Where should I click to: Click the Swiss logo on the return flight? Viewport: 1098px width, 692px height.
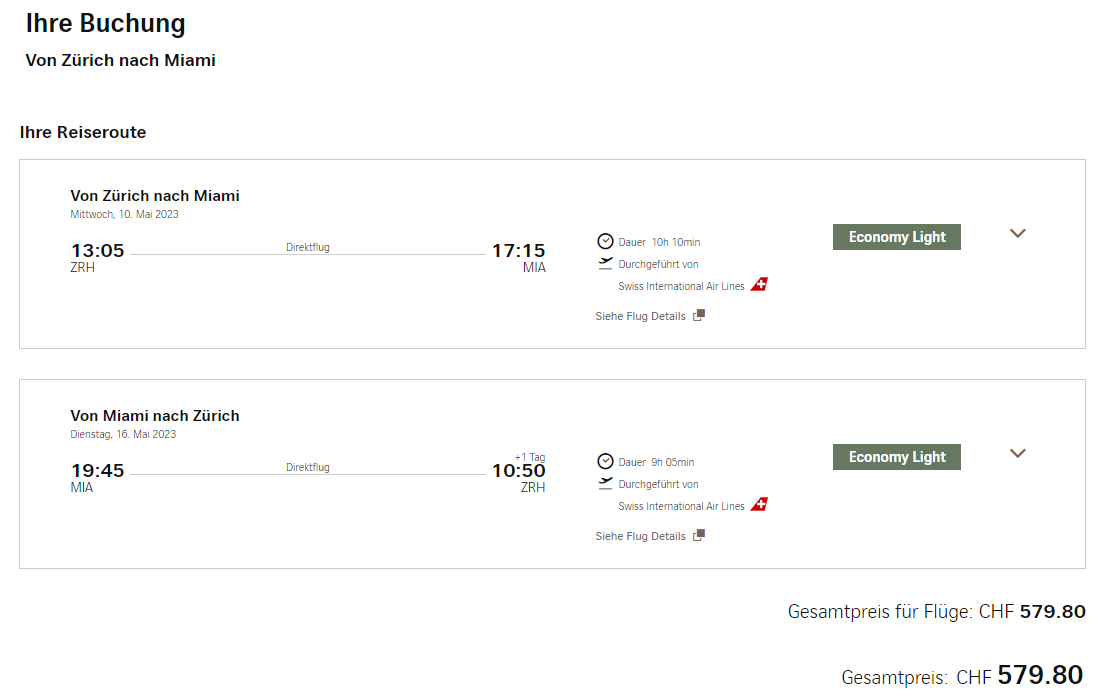759,505
